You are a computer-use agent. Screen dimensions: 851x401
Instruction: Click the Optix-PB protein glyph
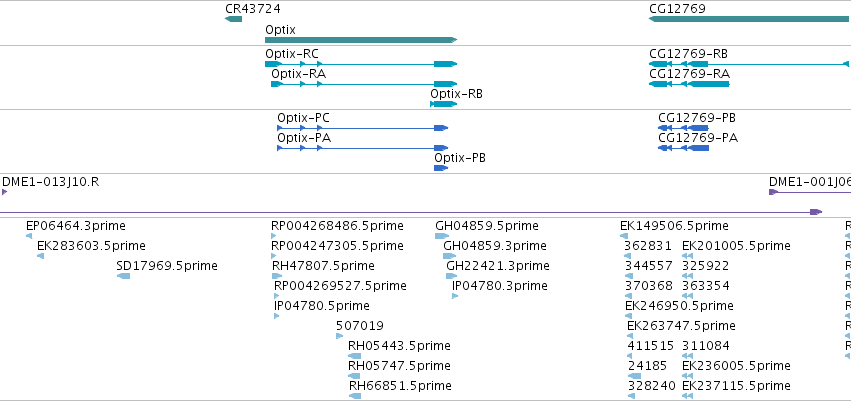[x=441, y=168]
